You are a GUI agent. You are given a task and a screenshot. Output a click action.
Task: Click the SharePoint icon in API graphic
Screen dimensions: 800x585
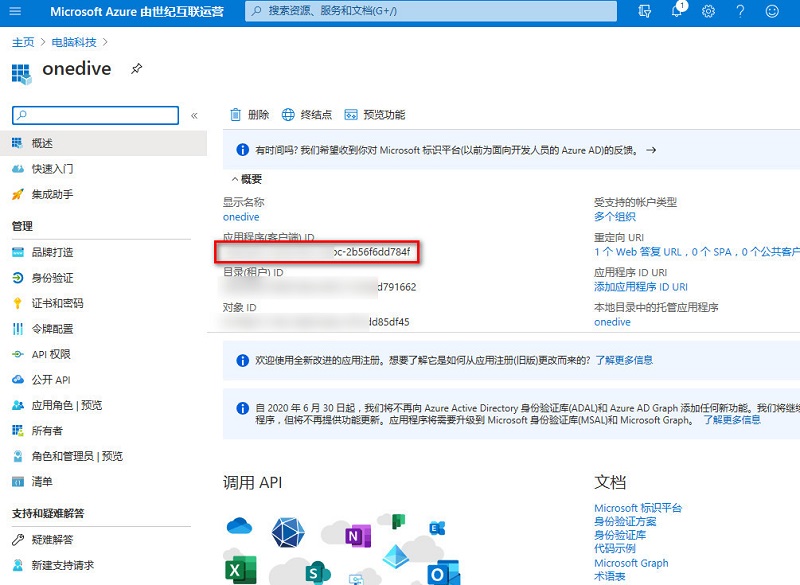[317, 573]
